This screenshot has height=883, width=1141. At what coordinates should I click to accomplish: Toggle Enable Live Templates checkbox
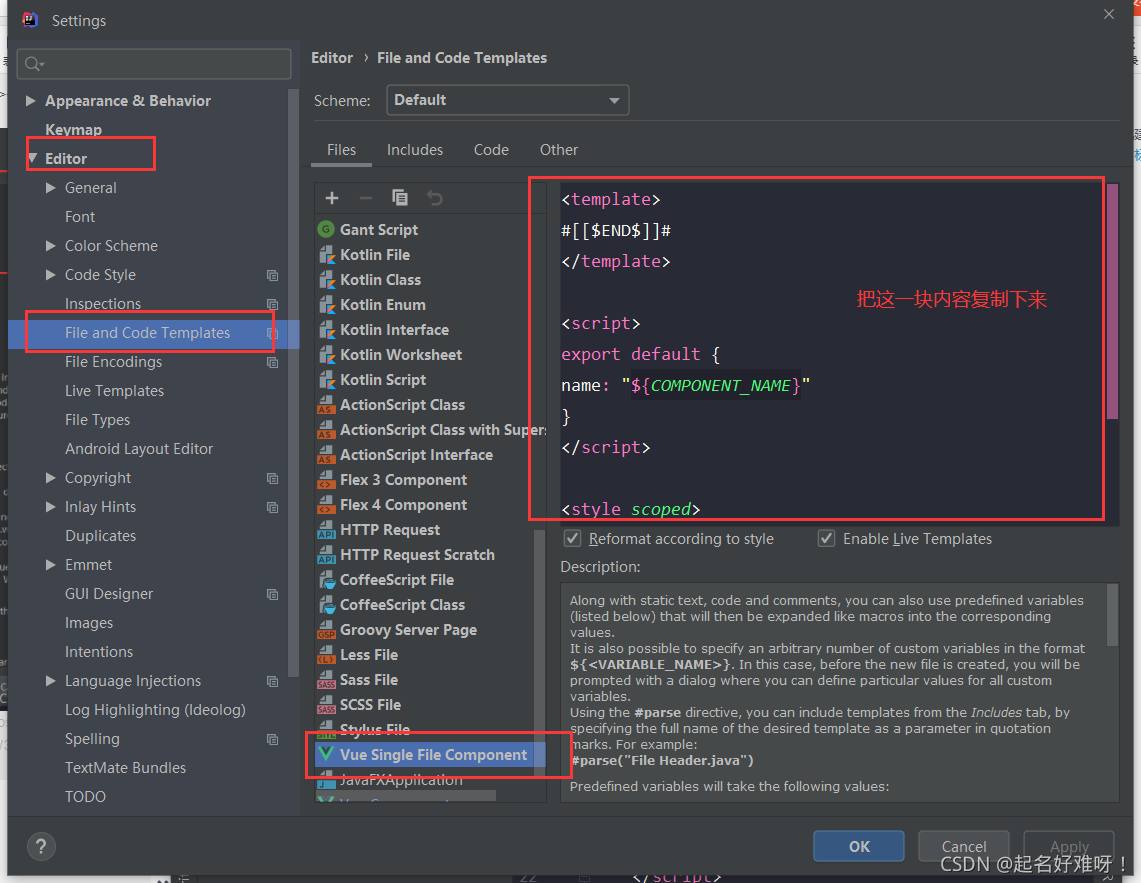[x=827, y=539]
